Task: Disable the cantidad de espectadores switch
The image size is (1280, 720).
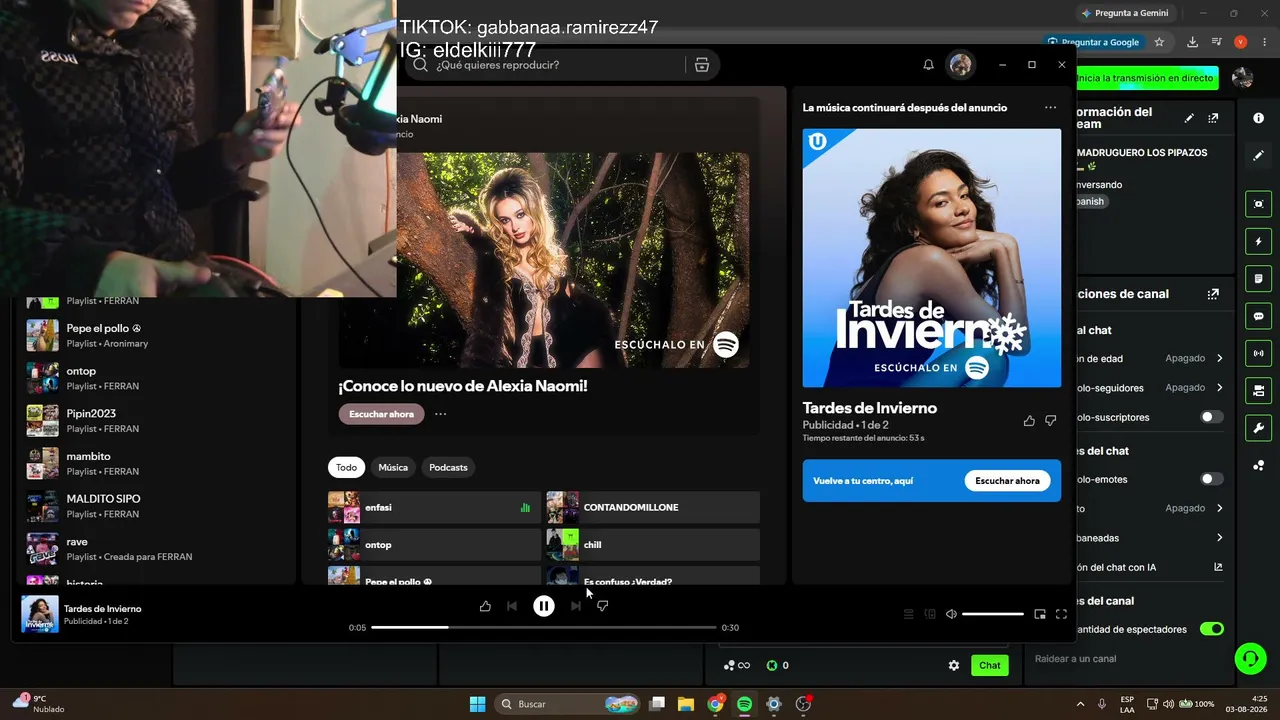Action: (1211, 629)
